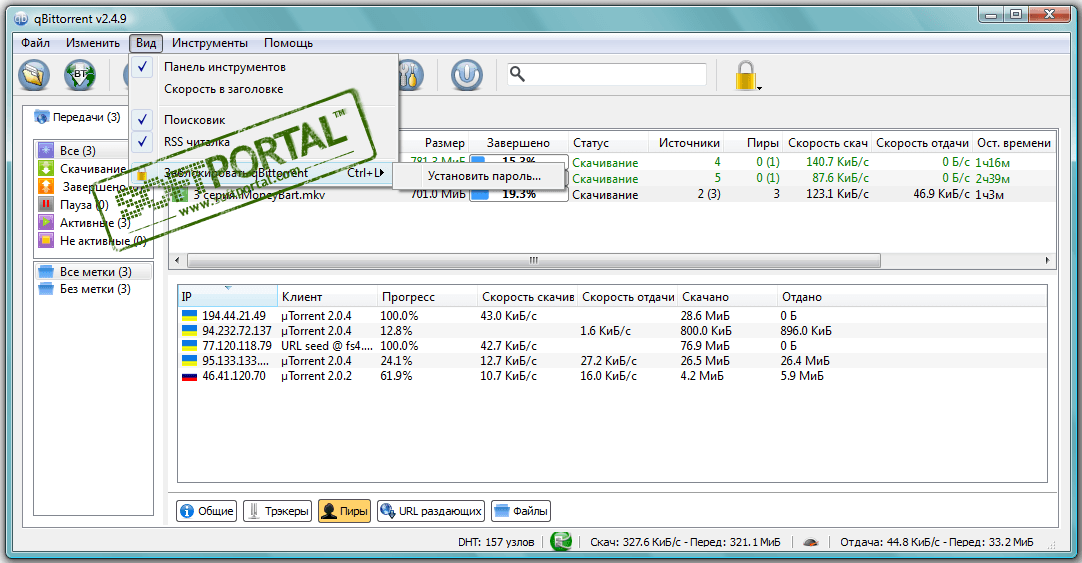Show the URL раздающих panel
Viewport: 1082px width, 563px height.
tap(431, 511)
